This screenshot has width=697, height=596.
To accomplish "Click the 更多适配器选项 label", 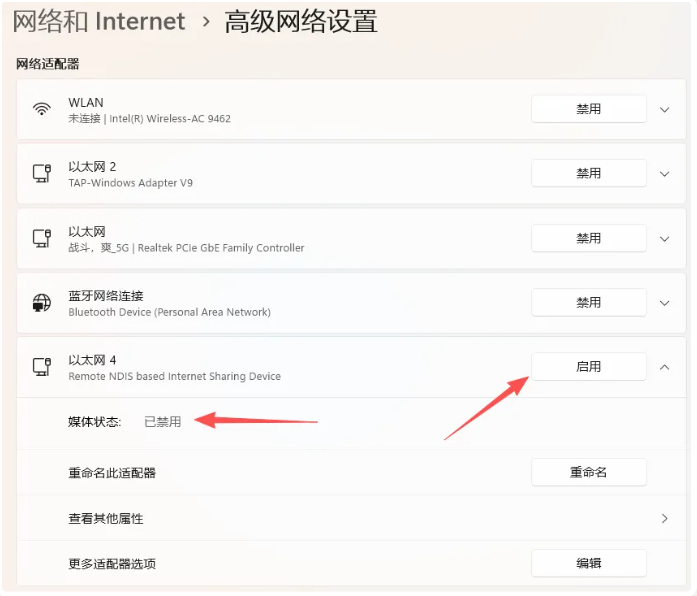I will point(112,564).
